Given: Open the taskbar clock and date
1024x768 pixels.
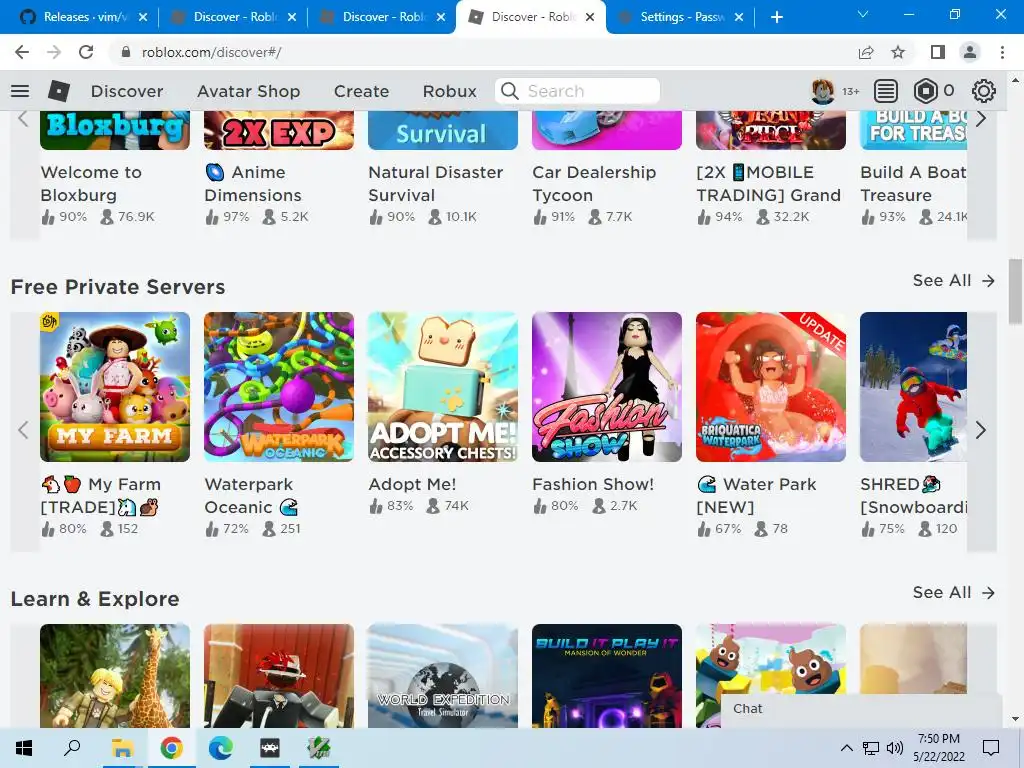Looking at the screenshot, I should pos(938,748).
